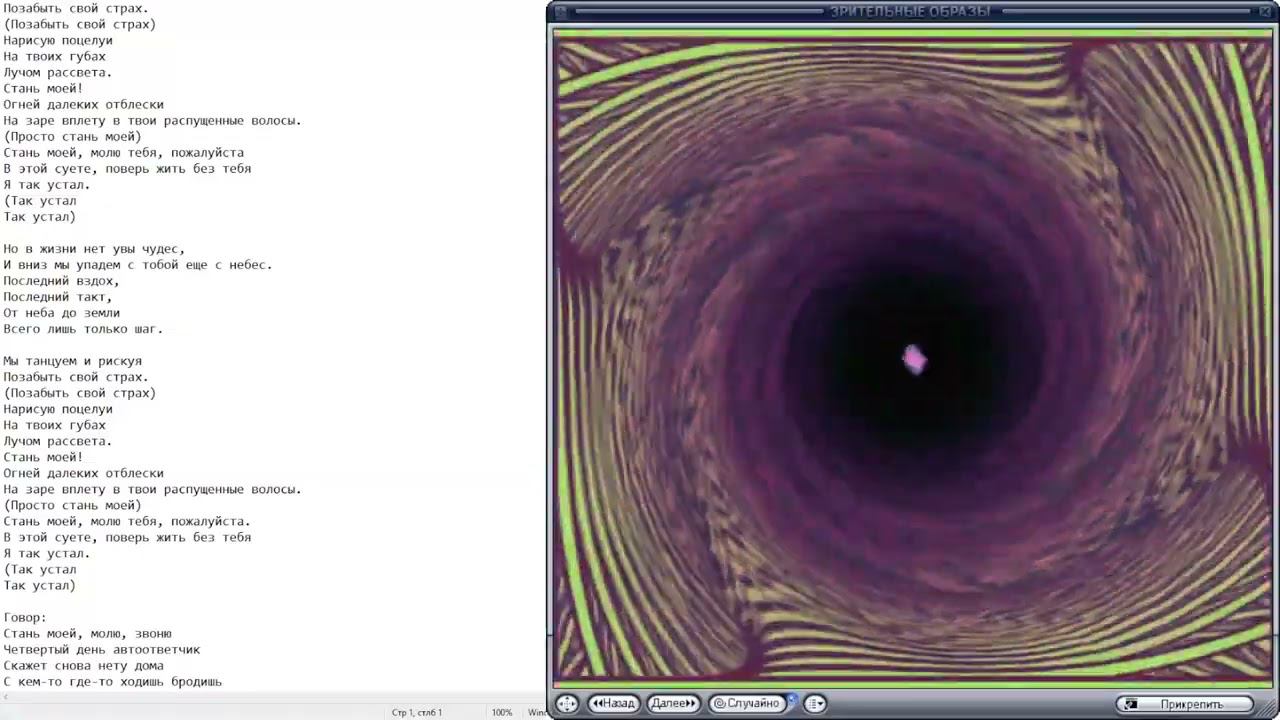Click the visualization window's title bar menu icon
Viewport: 1280px width, 720px height.
[561, 12]
